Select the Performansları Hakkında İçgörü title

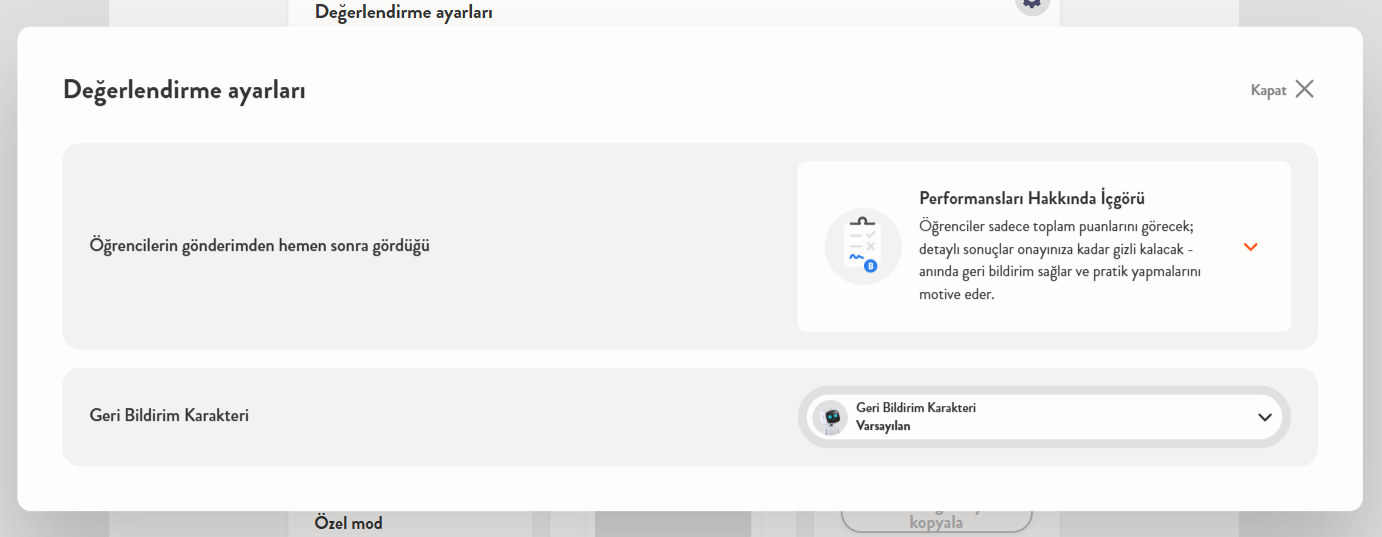click(1032, 198)
